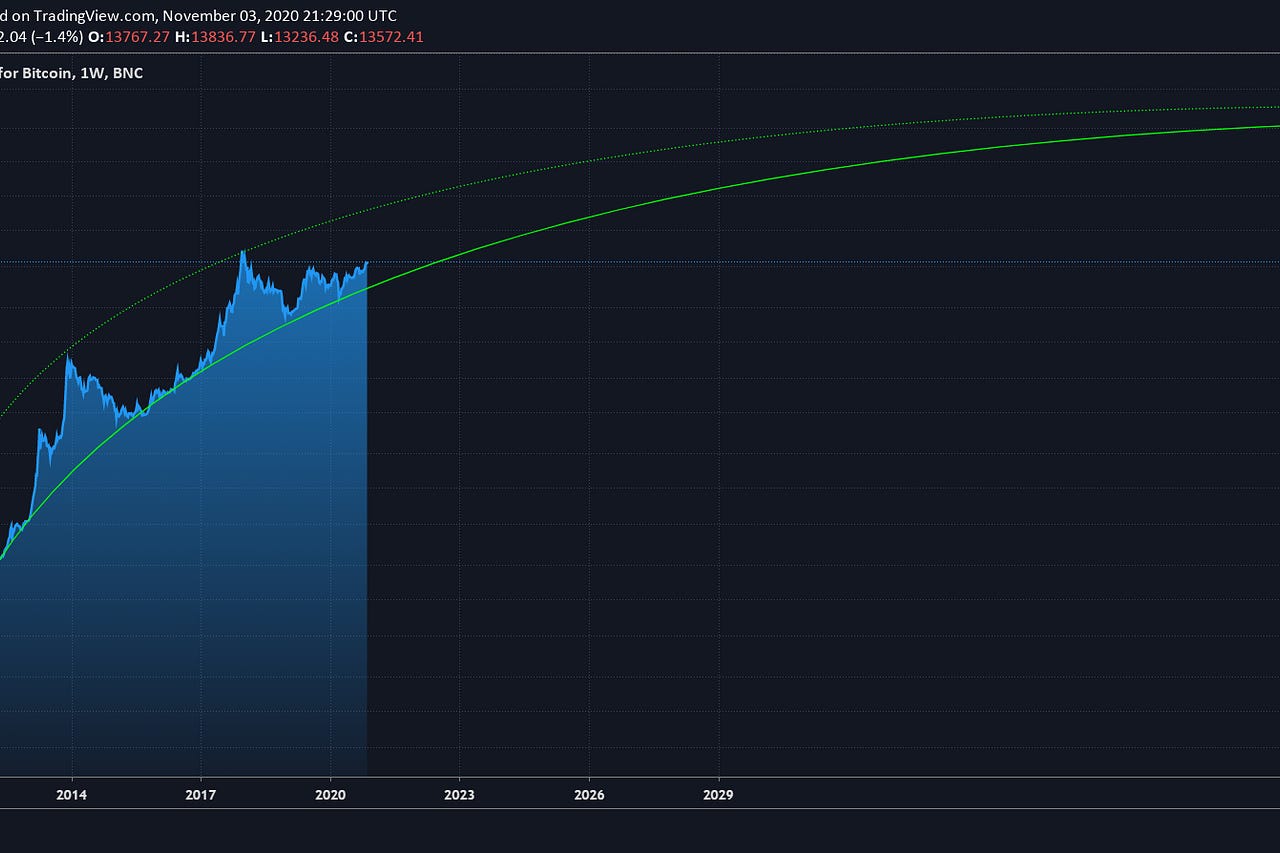Click the 2026 label on time axis

point(589,795)
